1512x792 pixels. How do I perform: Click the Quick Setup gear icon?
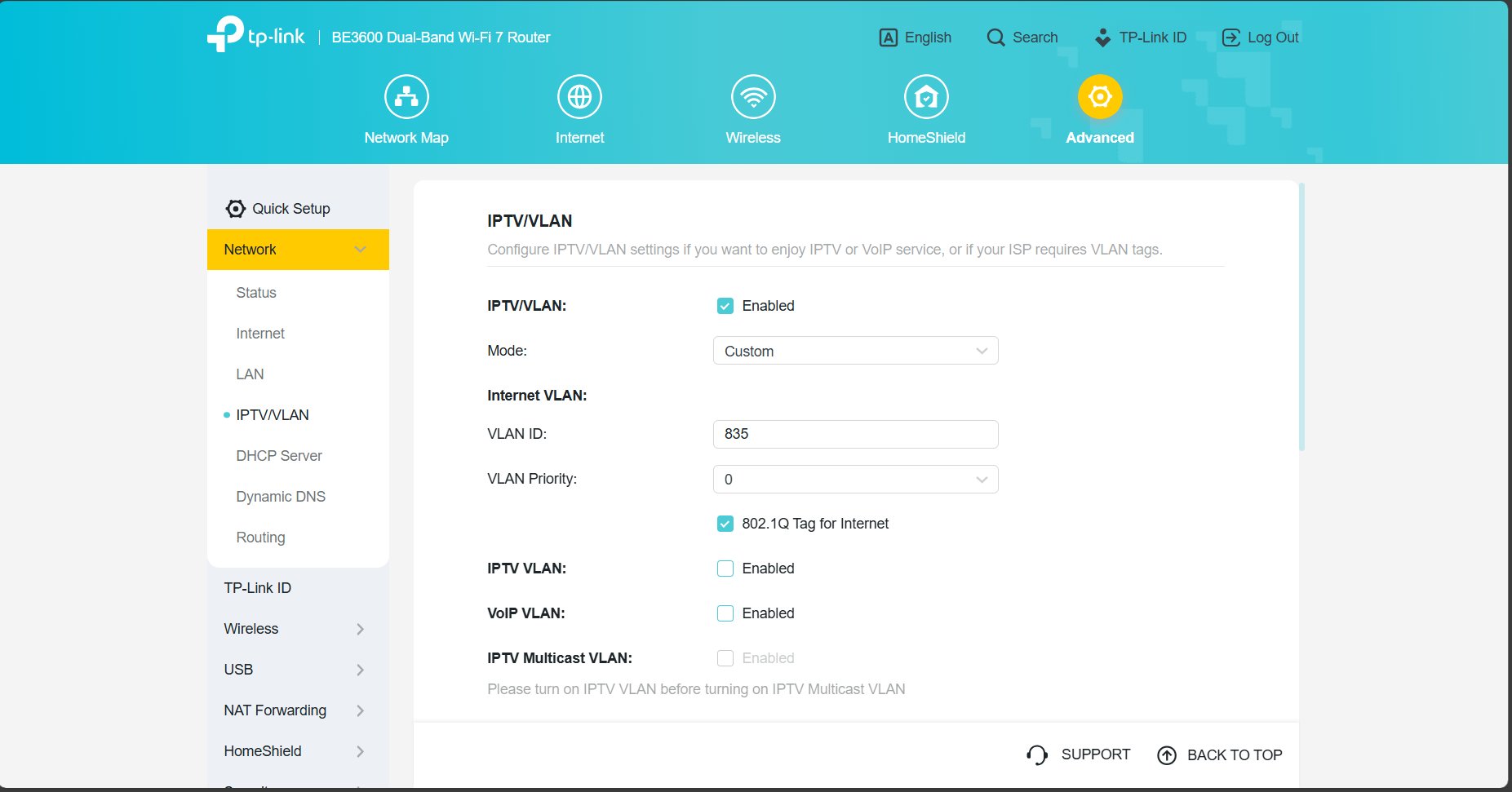235,209
